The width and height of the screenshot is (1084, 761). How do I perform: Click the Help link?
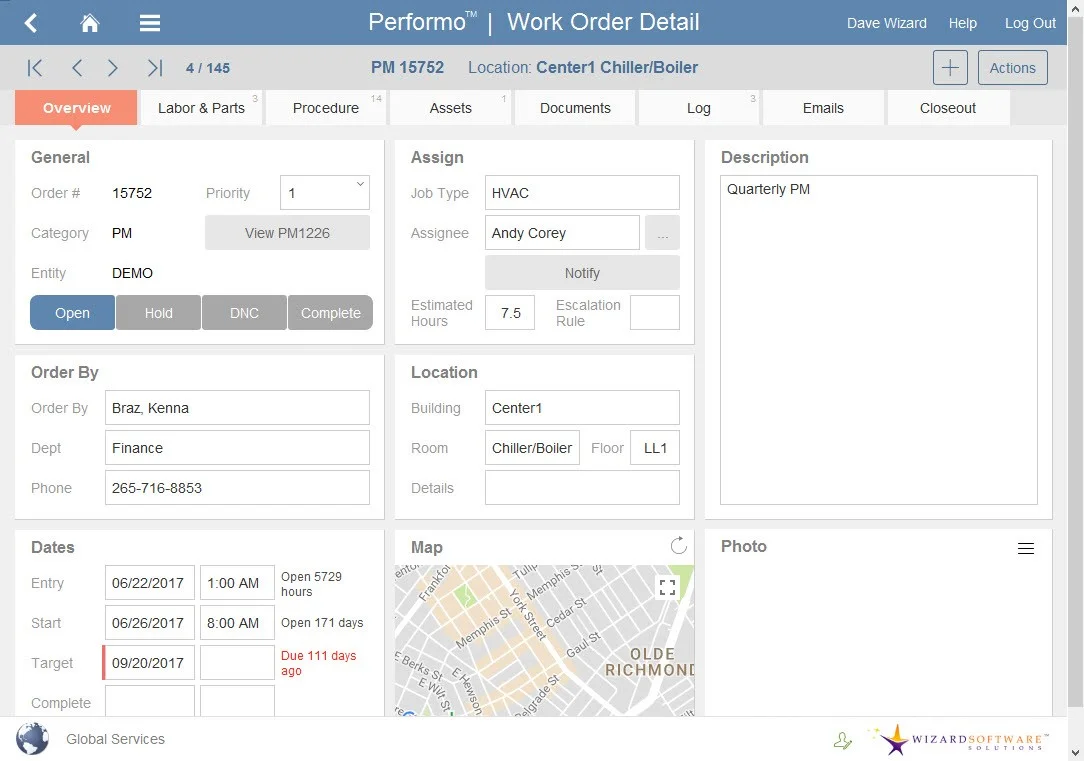[962, 24]
